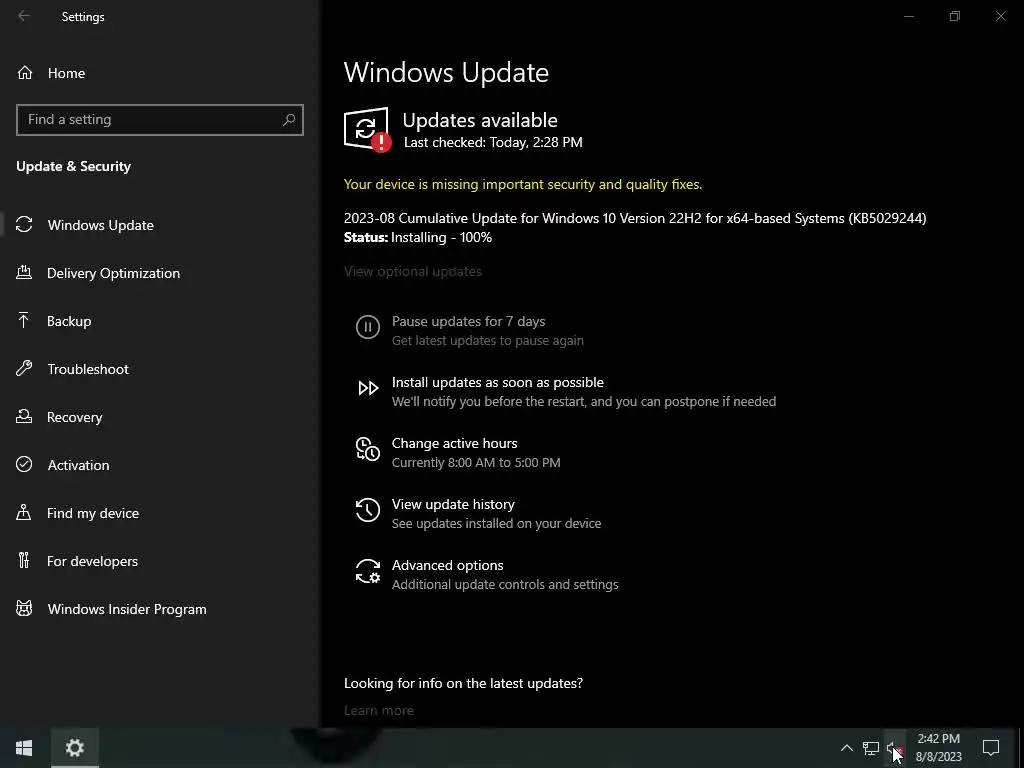
Task: Choose Install updates as soon as possible
Action: coord(498,382)
